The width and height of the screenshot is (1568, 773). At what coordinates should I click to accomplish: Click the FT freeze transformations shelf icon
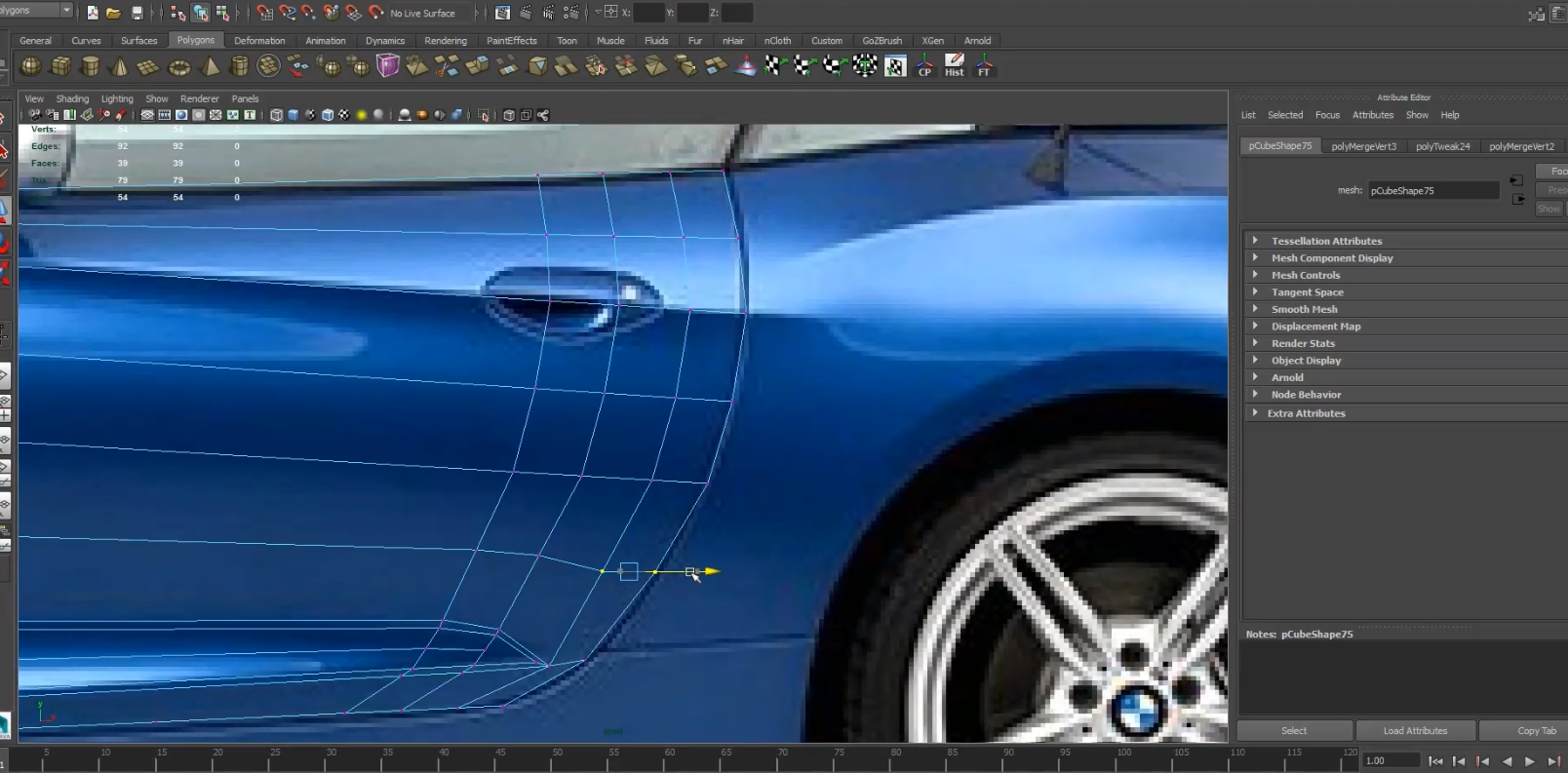point(984,66)
